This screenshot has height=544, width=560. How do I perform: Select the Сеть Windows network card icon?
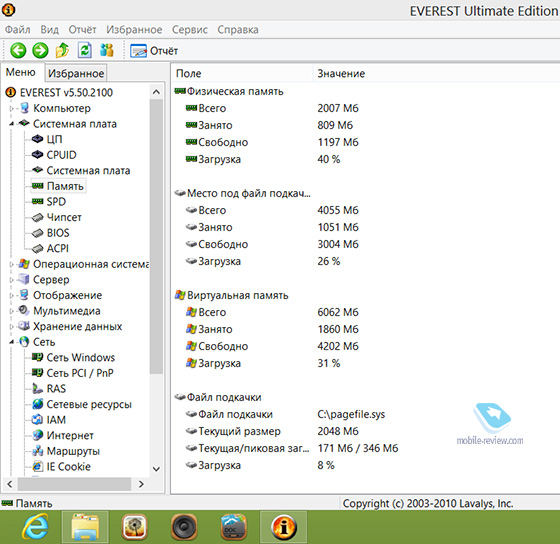38,357
